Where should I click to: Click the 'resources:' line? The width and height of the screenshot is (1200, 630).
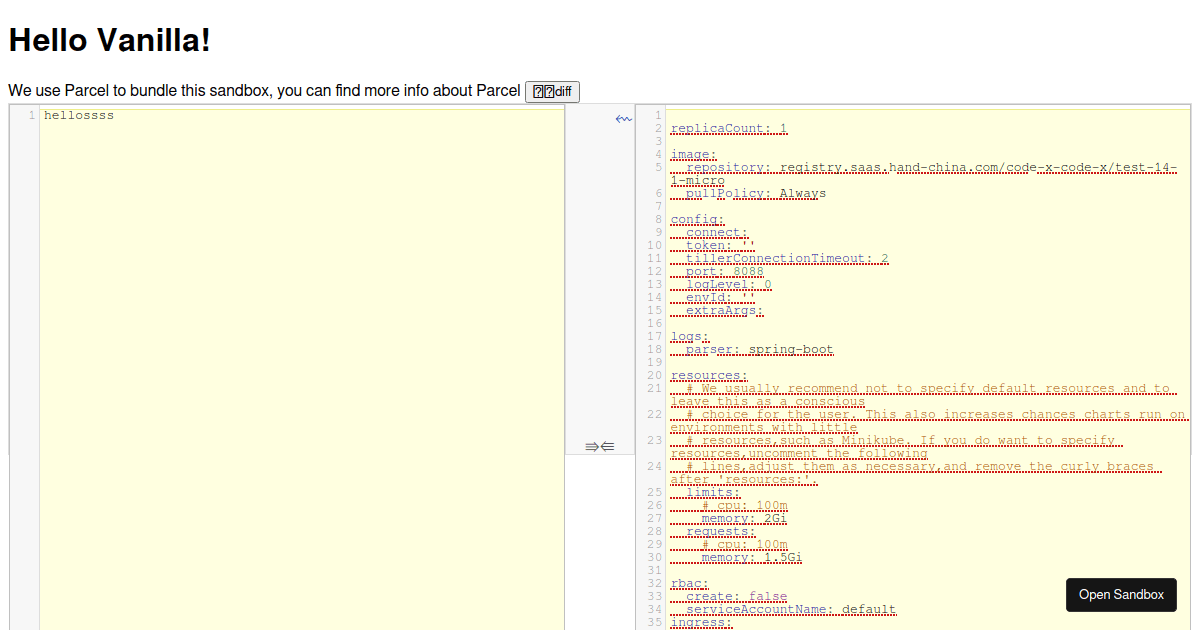[710, 375]
